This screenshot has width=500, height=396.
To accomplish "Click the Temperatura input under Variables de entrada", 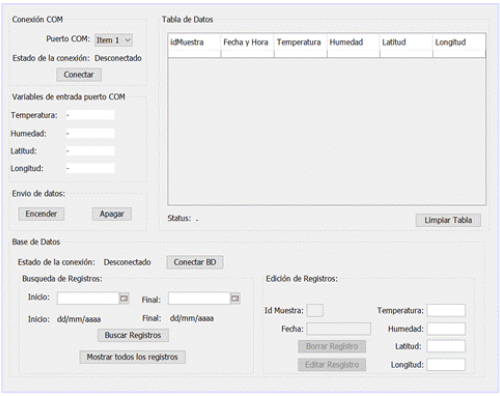I will pos(90,115).
